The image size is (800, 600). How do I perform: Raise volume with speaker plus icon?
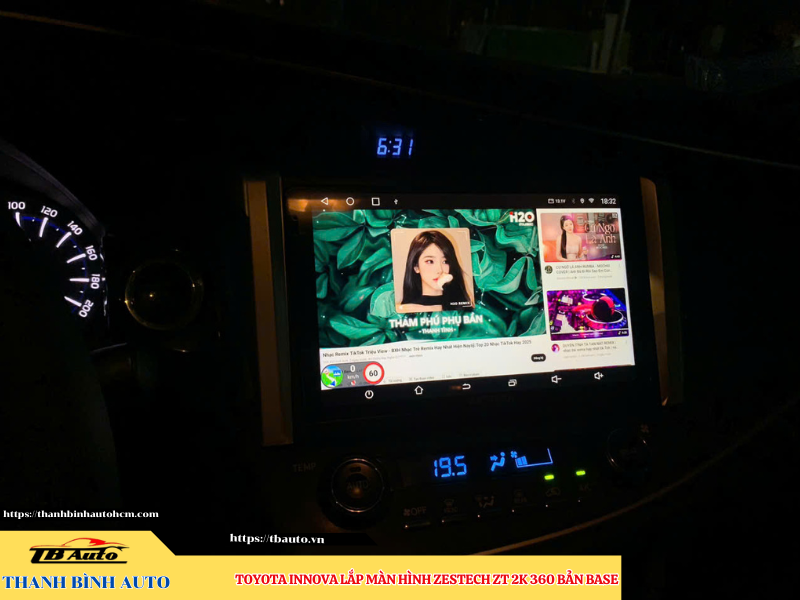click(598, 376)
